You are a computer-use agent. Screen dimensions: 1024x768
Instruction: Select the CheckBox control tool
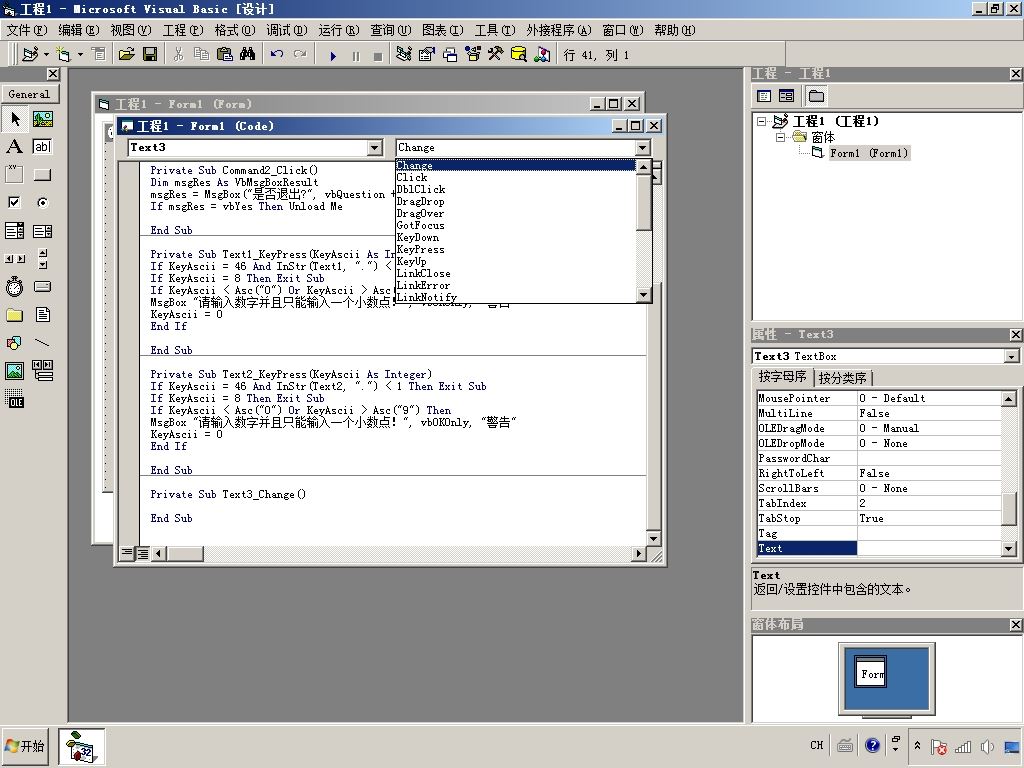click(x=14, y=202)
